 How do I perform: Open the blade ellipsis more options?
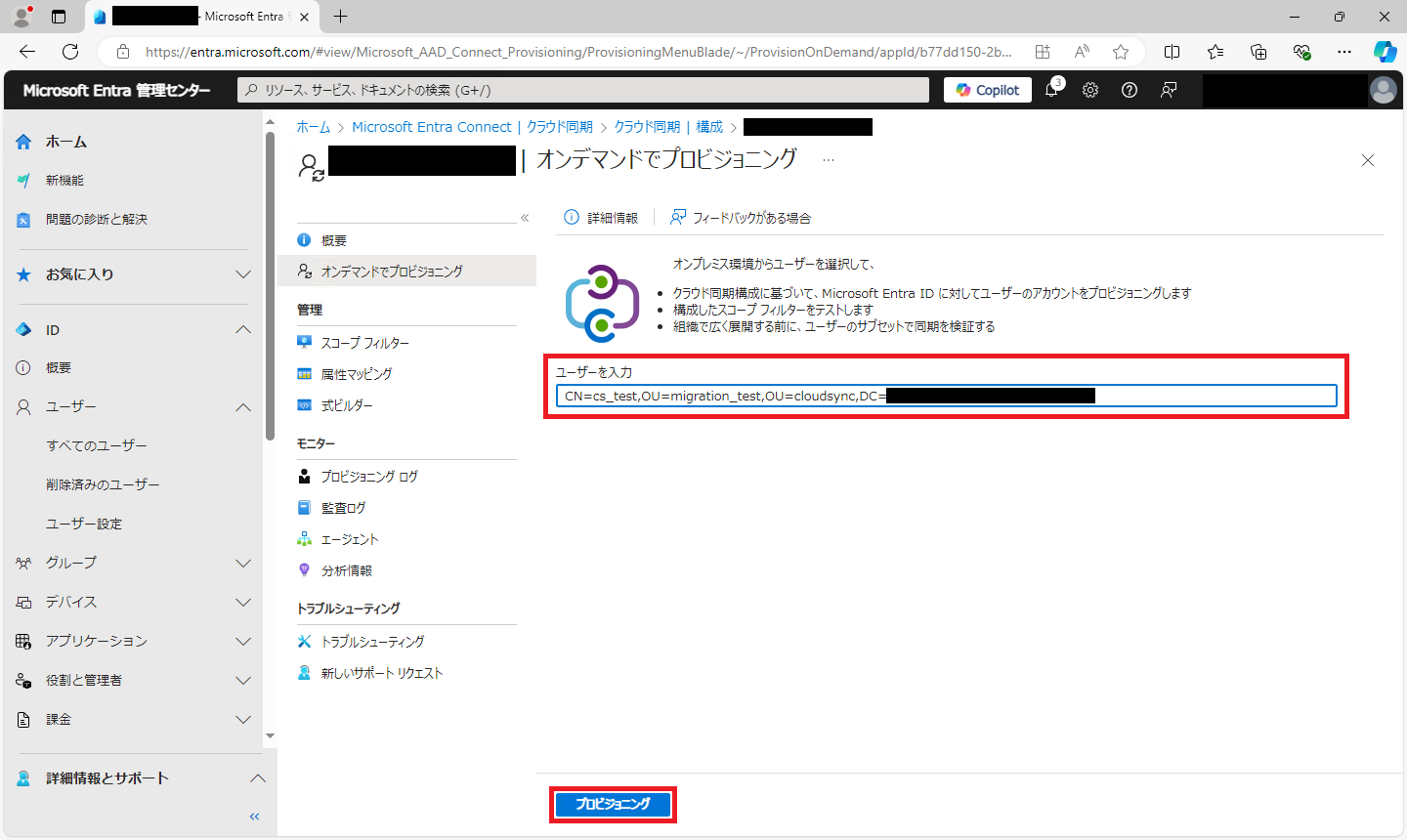pyautogui.click(x=829, y=160)
